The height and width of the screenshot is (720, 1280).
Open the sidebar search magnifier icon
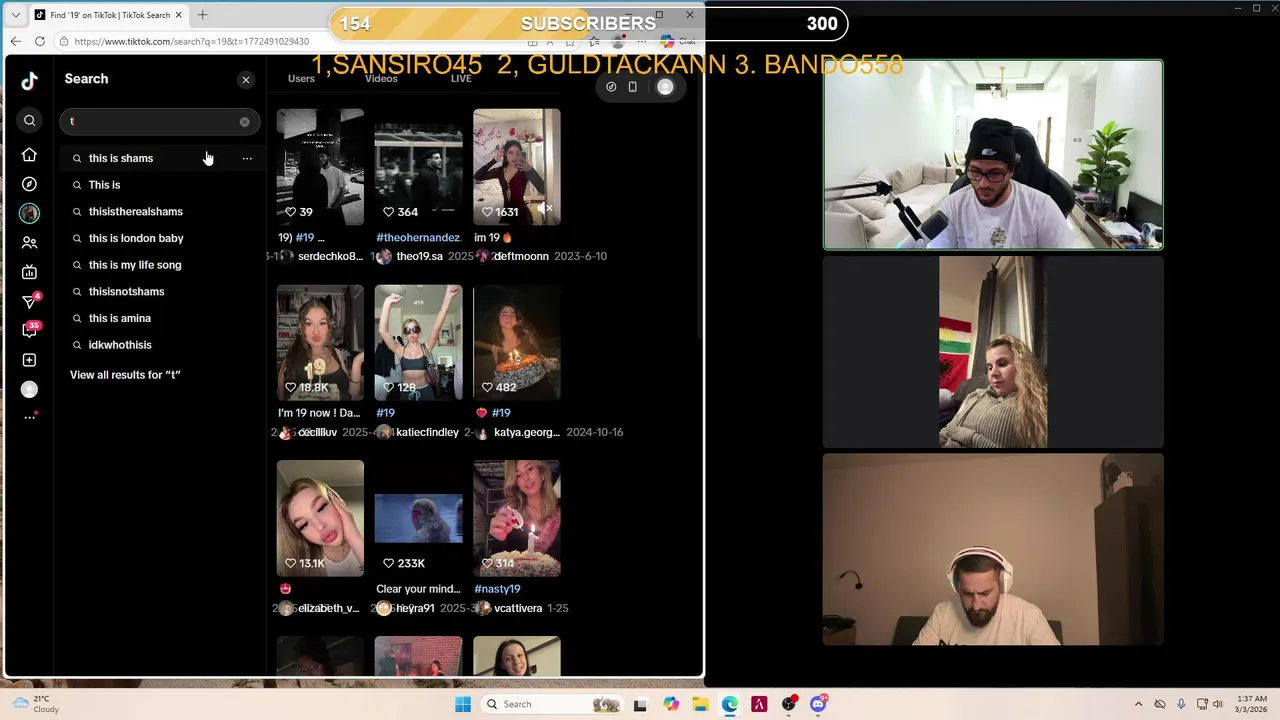pyautogui.click(x=29, y=120)
